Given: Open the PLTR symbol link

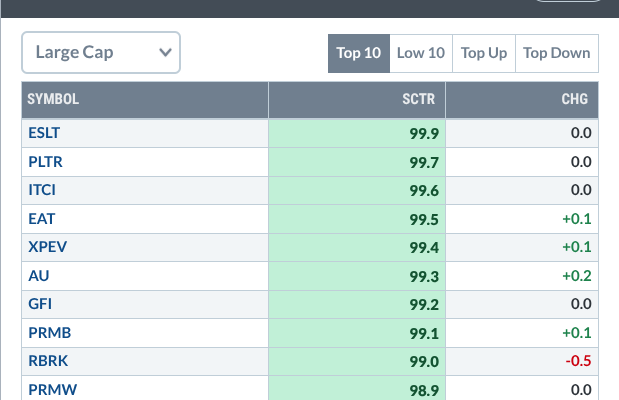Looking at the screenshot, I should [45, 162].
